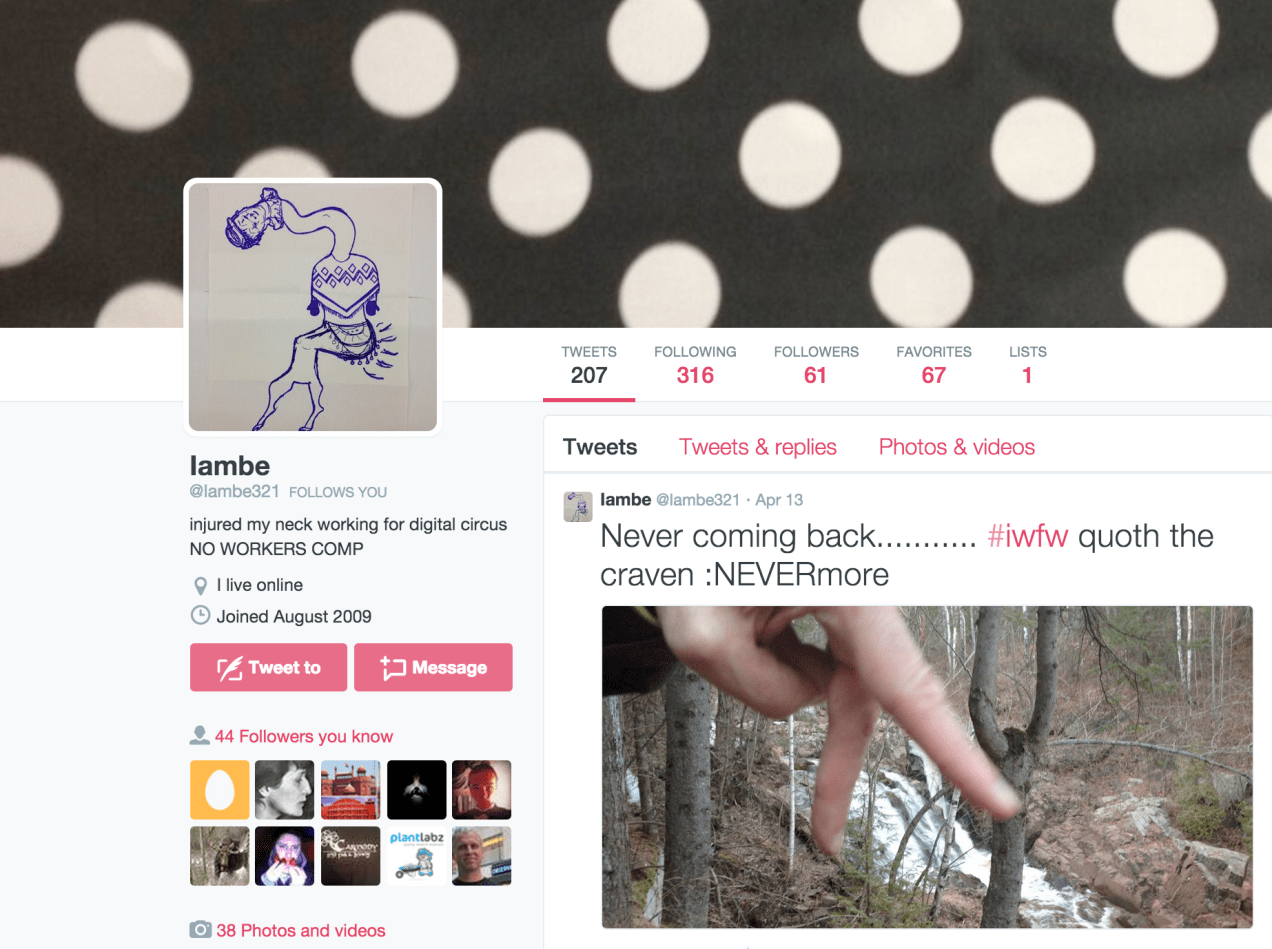
Task: Click the egg avatar follower thumbnail
Action: click(219, 790)
